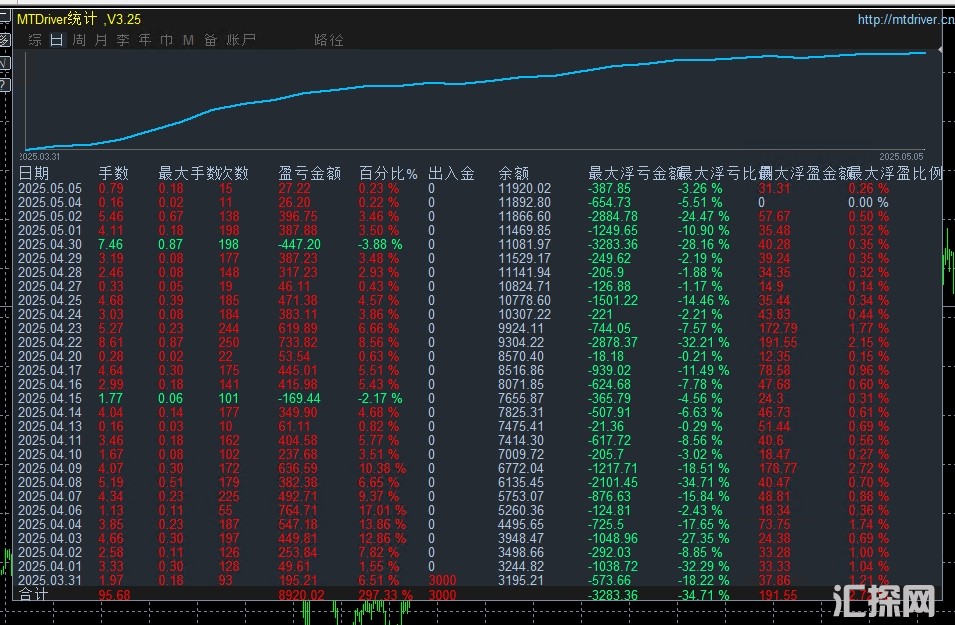
Task: Click the trade count 250
Action: 229,342
